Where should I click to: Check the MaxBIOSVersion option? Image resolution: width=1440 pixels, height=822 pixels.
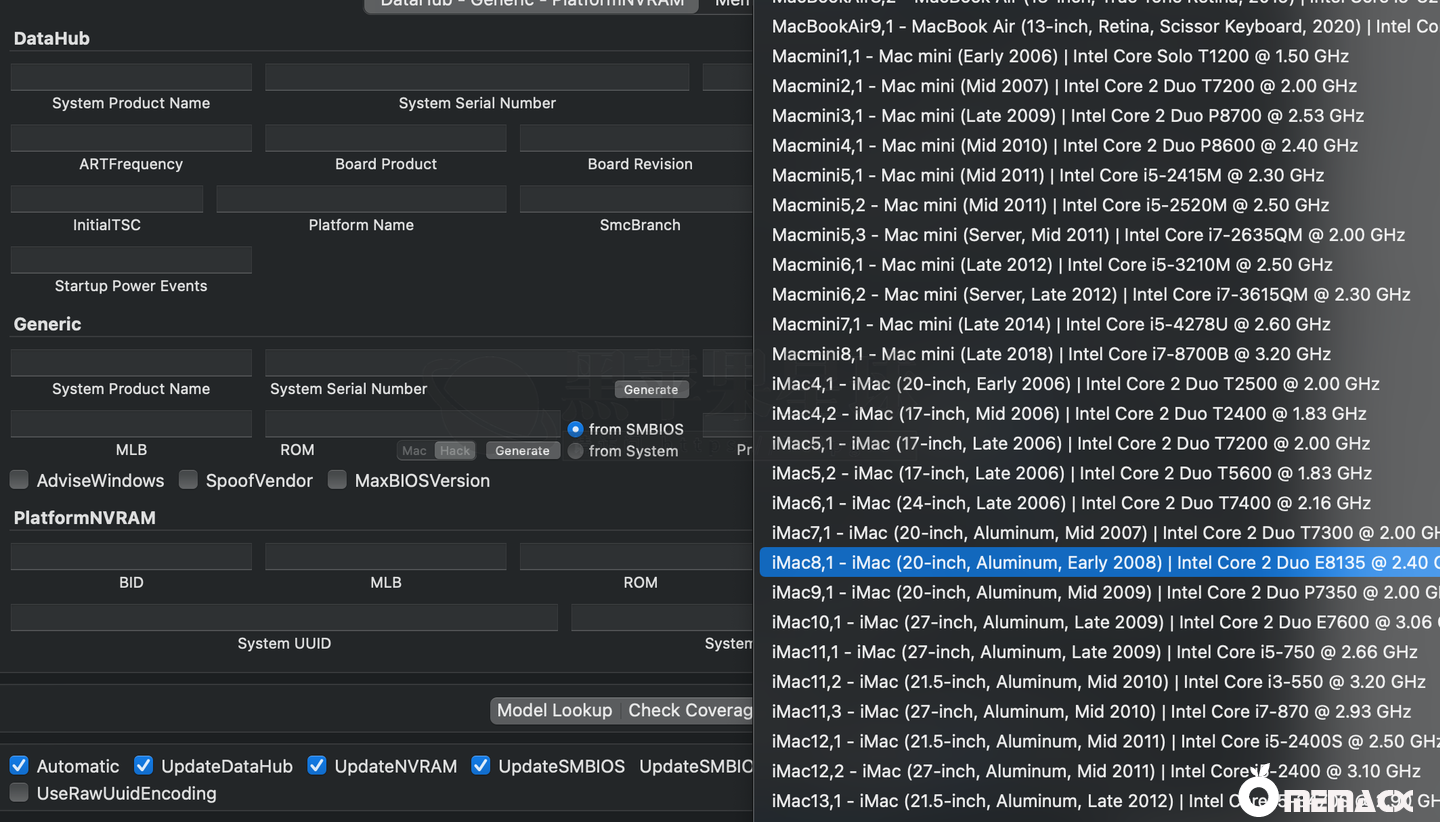pos(337,480)
